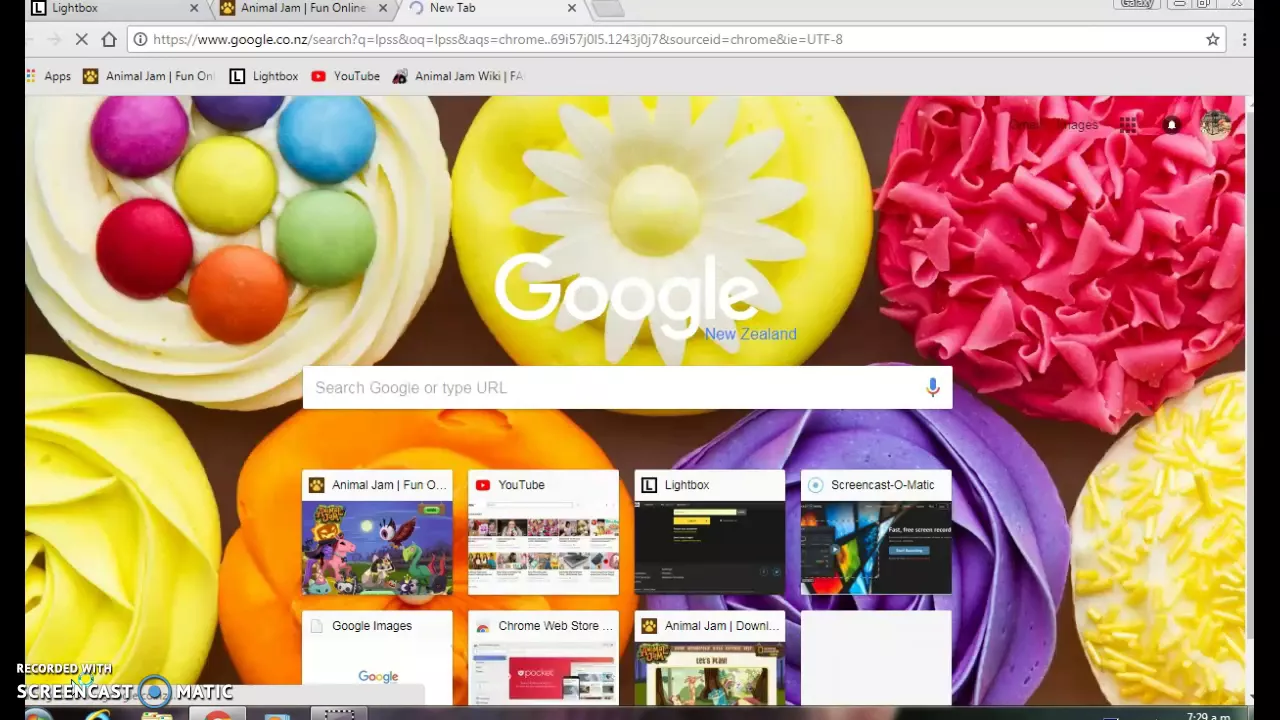Open the Animal Jam | Downl... tile
This screenshot has height=720, width=1280.
pos(710,658)
